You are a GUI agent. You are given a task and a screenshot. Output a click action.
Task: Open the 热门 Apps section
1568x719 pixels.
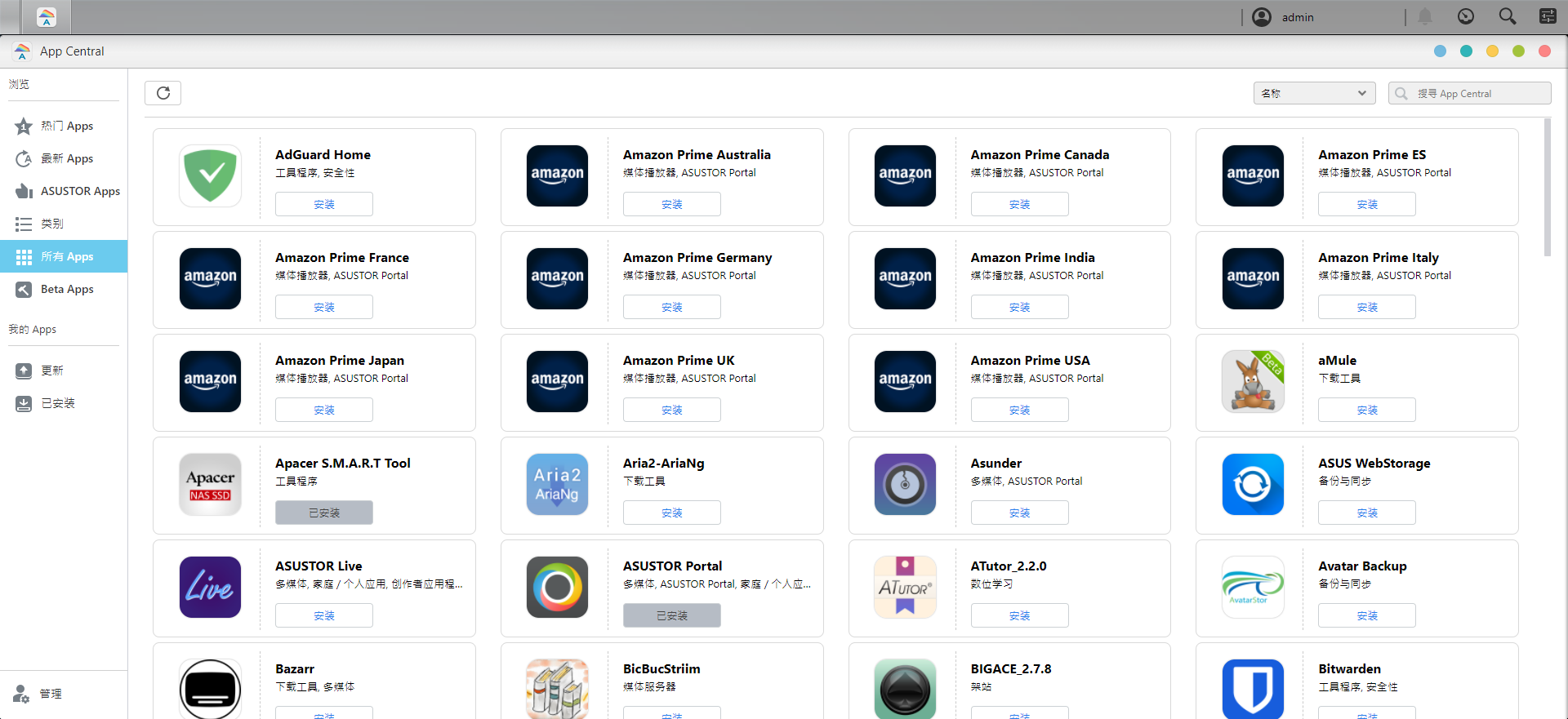(64, 126)
